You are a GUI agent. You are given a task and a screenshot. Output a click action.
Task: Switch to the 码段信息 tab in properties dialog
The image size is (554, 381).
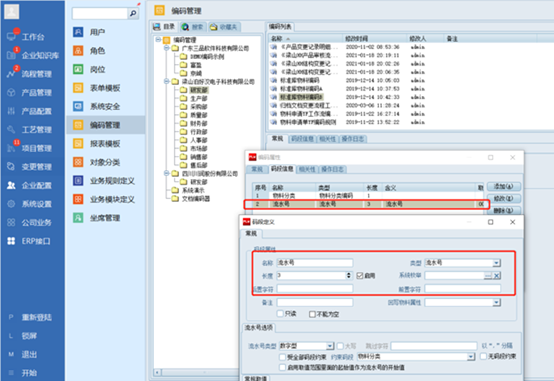pyautogui.click(x=282, y=169)
